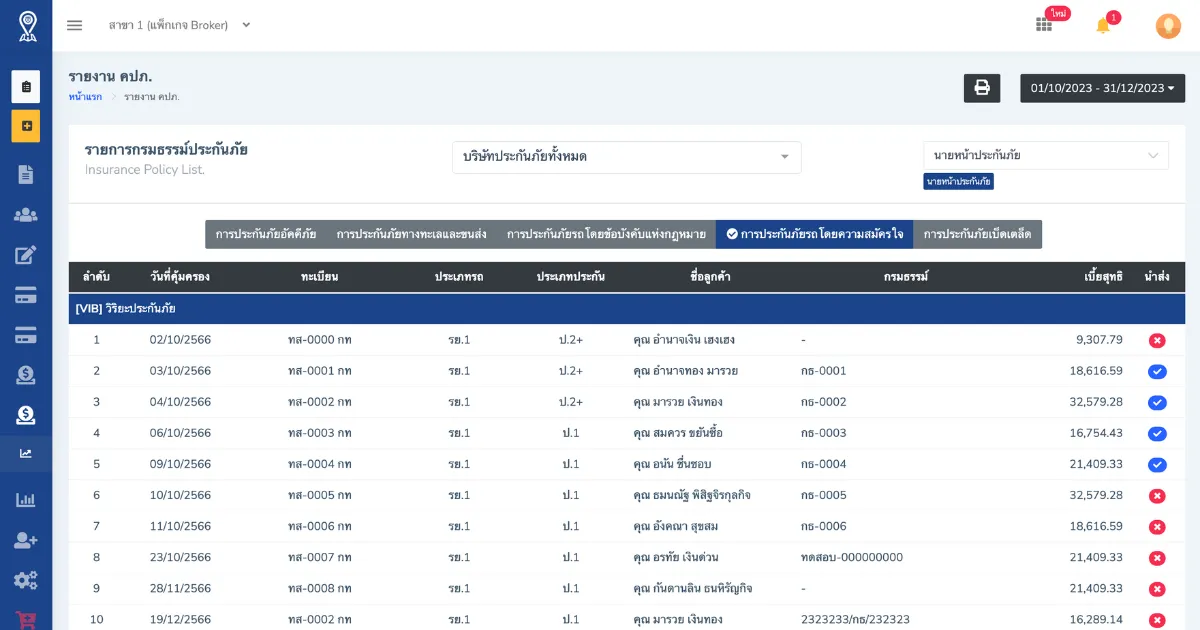Open the customers group icon in sidebar
1200x630 pixels.
point(26,215)
